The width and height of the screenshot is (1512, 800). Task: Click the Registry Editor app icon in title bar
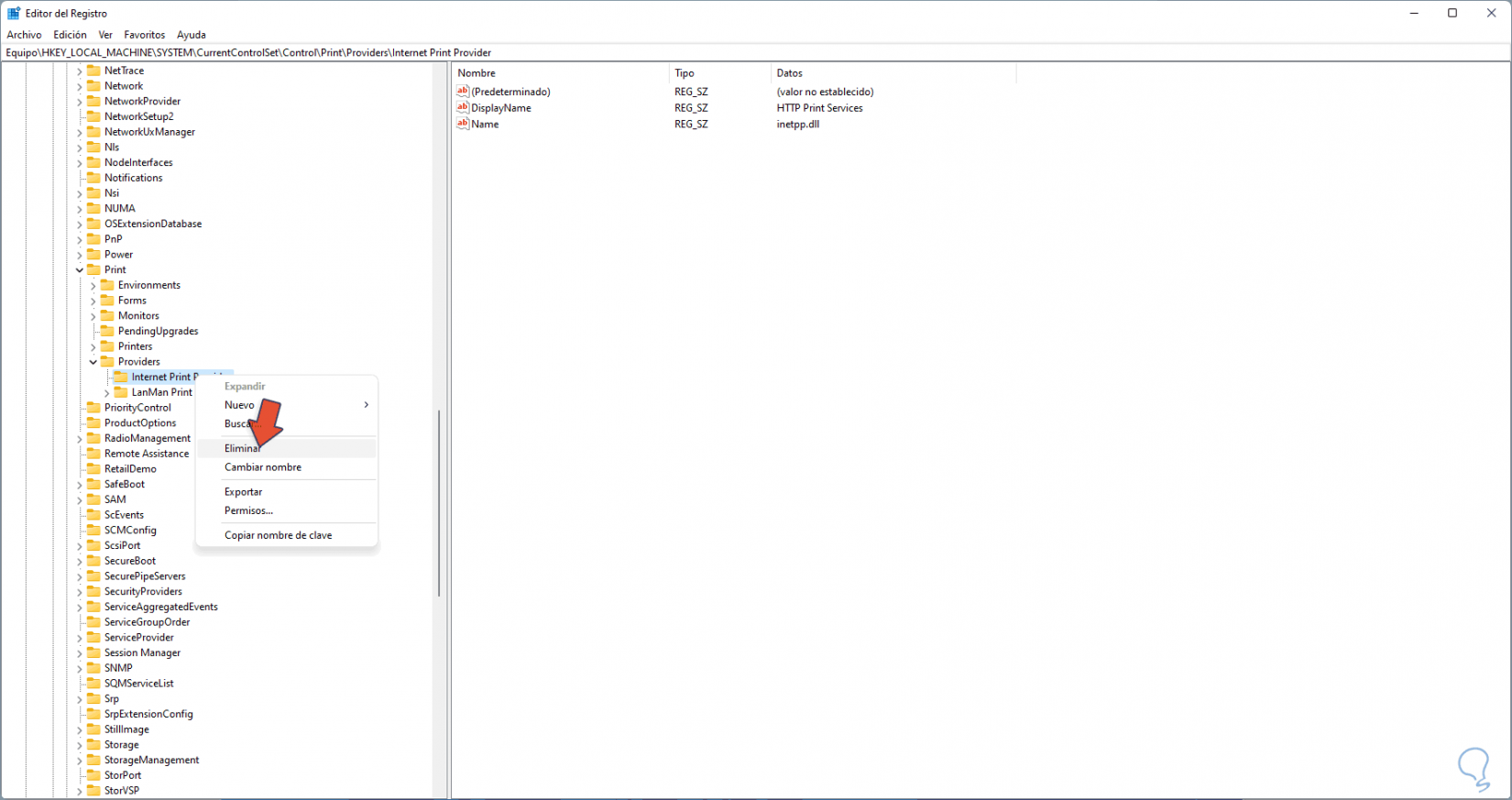click(14, 13)
